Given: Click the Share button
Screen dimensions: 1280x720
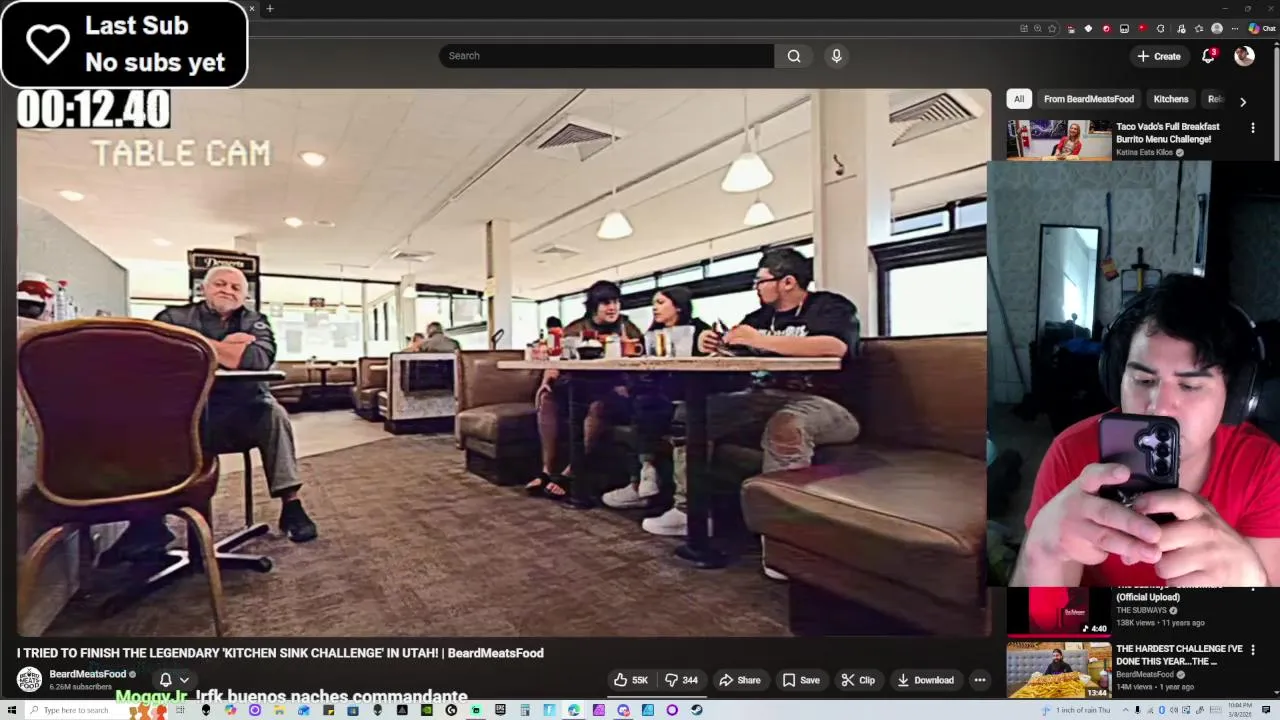Looking at the screenshot, I should (x=740, y=680).
